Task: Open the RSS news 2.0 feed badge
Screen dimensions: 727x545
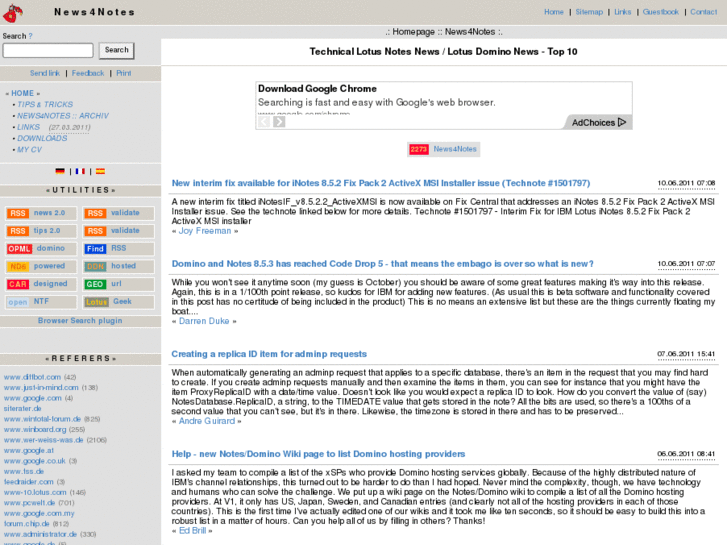Action: (x=41, y=213)
